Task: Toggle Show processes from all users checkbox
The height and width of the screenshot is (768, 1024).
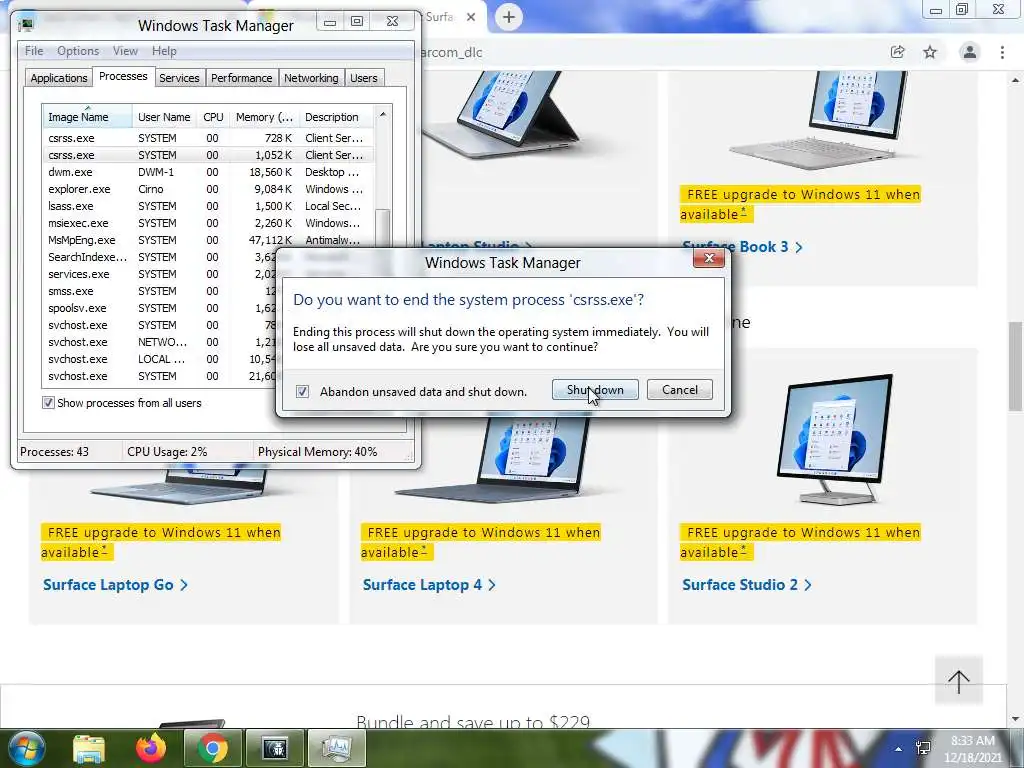Action: tap(48, 403)
